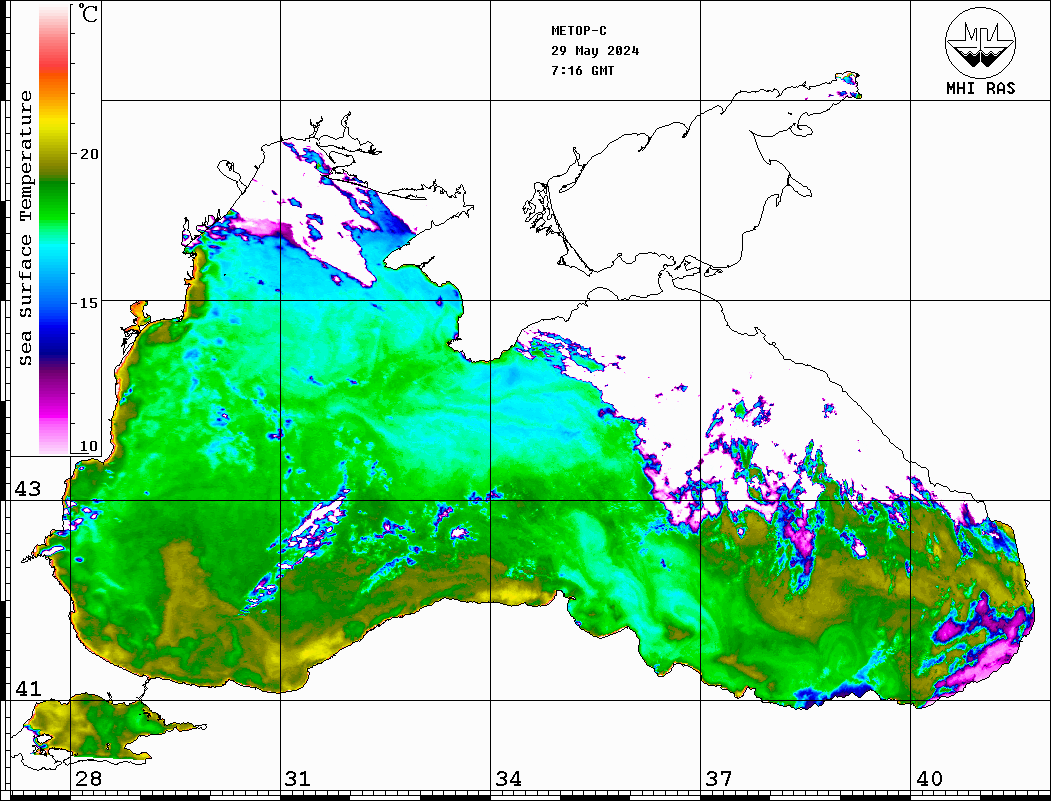Click longitude label '31'

coord(298,779)
